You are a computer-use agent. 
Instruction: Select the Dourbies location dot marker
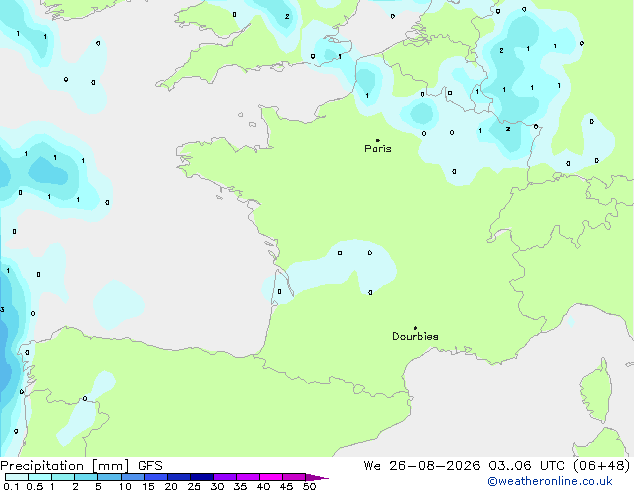pos(415,328)
